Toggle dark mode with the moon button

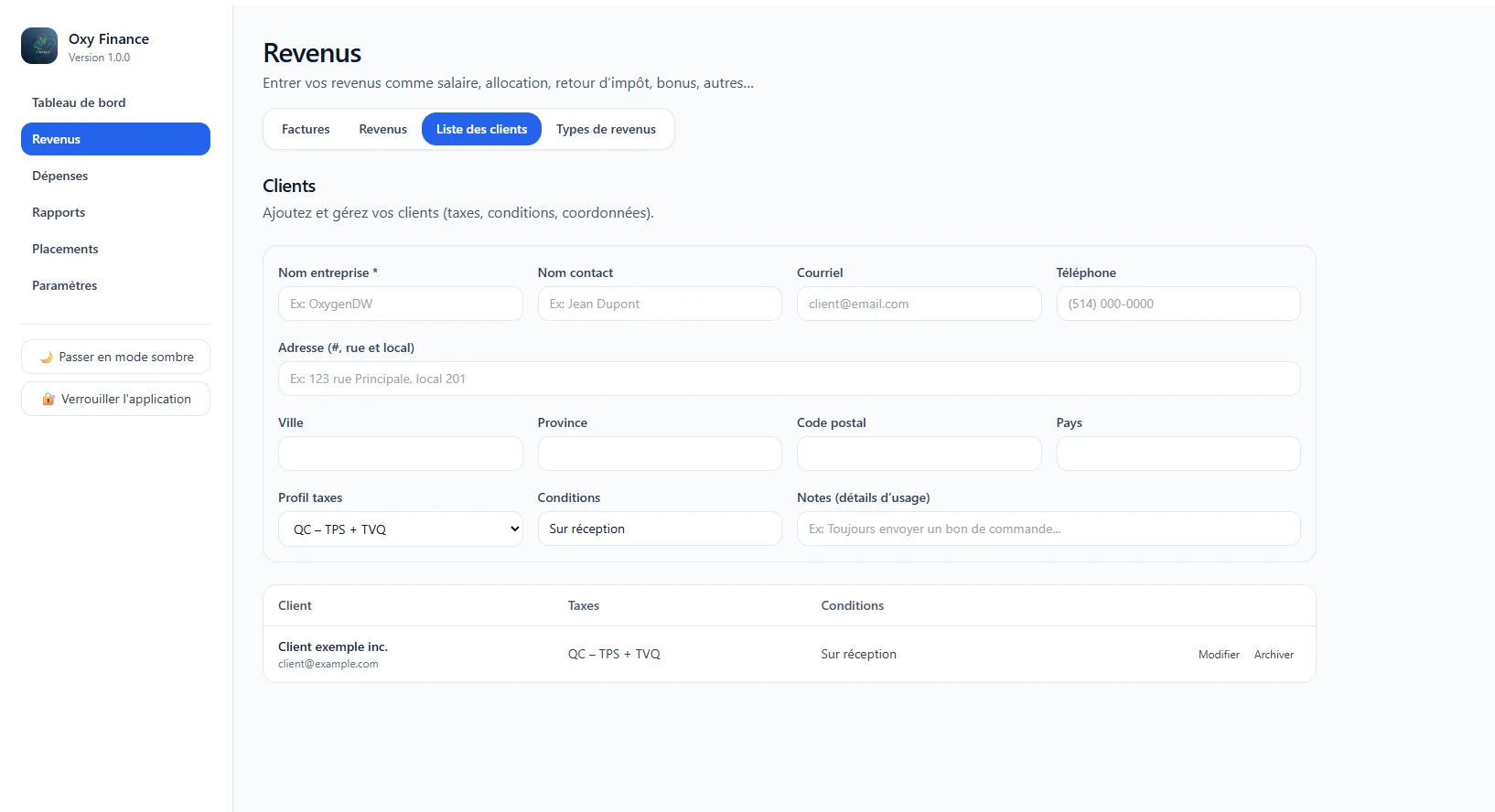coord(115,357)
